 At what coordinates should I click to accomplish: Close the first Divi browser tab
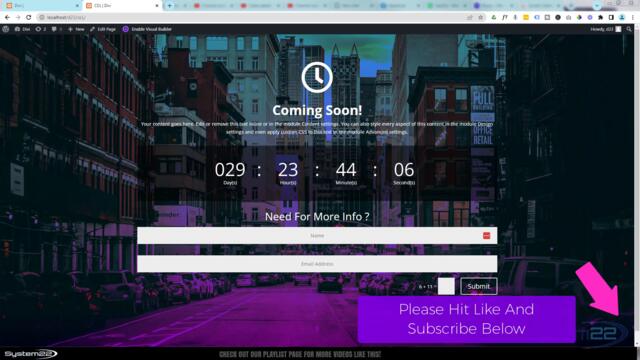pyautogui.click(x=78, y=6)
